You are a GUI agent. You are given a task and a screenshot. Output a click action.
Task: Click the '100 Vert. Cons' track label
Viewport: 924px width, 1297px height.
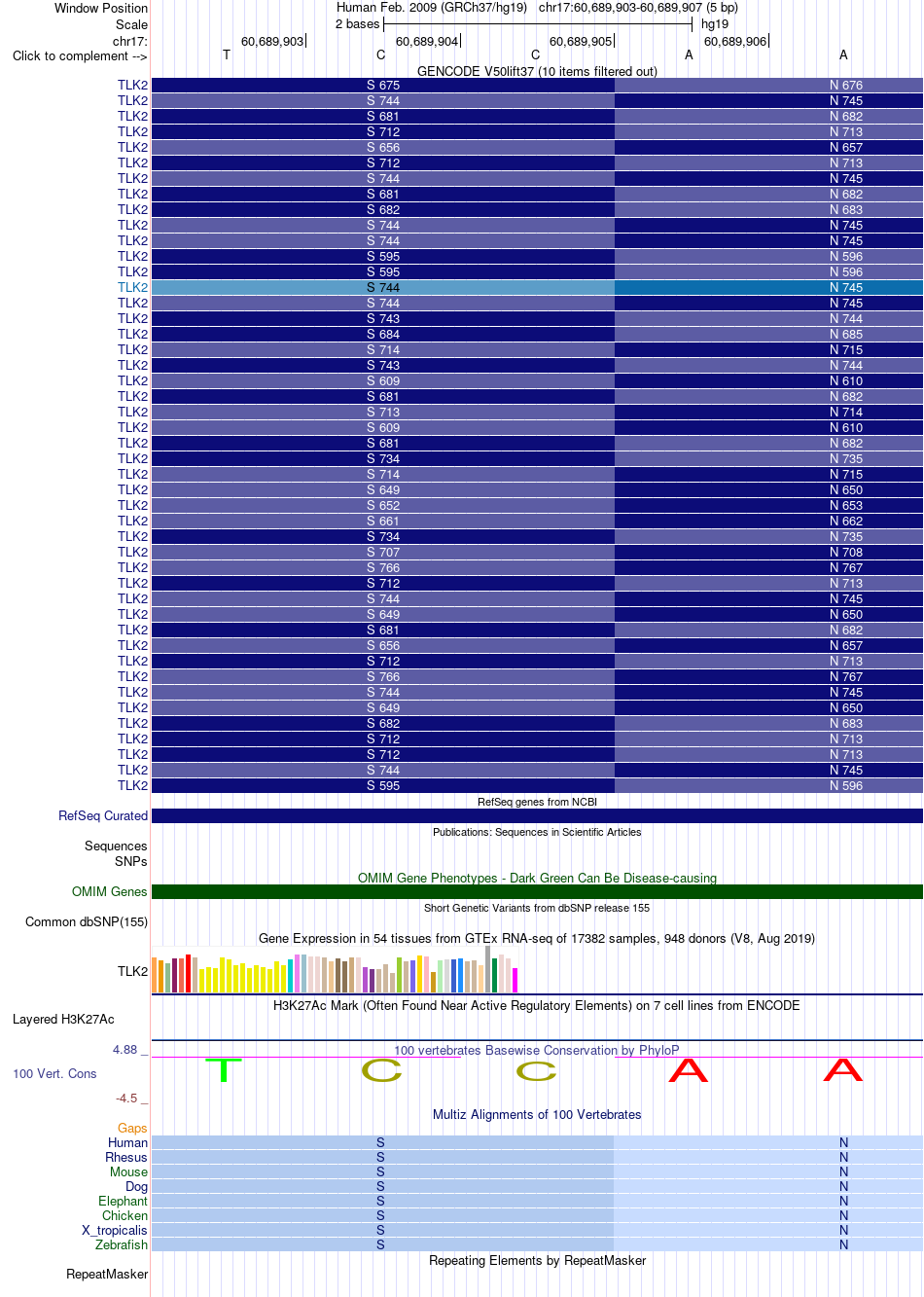[x=54, y=1074]
